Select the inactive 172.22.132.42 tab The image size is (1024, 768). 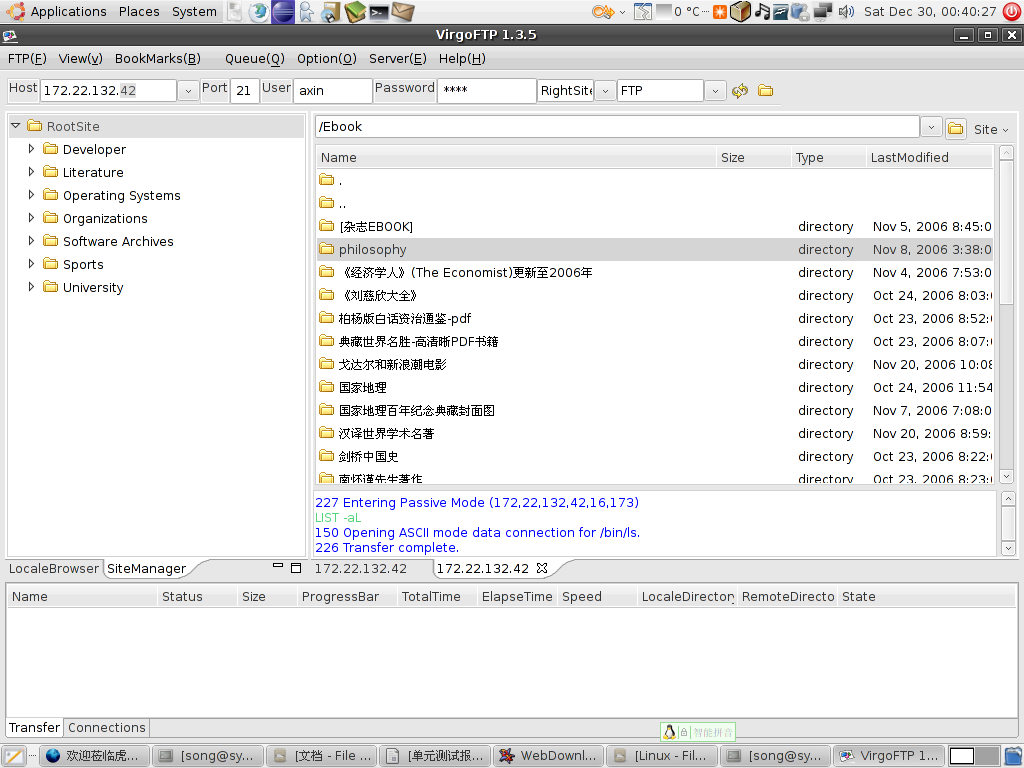point(360,569)
